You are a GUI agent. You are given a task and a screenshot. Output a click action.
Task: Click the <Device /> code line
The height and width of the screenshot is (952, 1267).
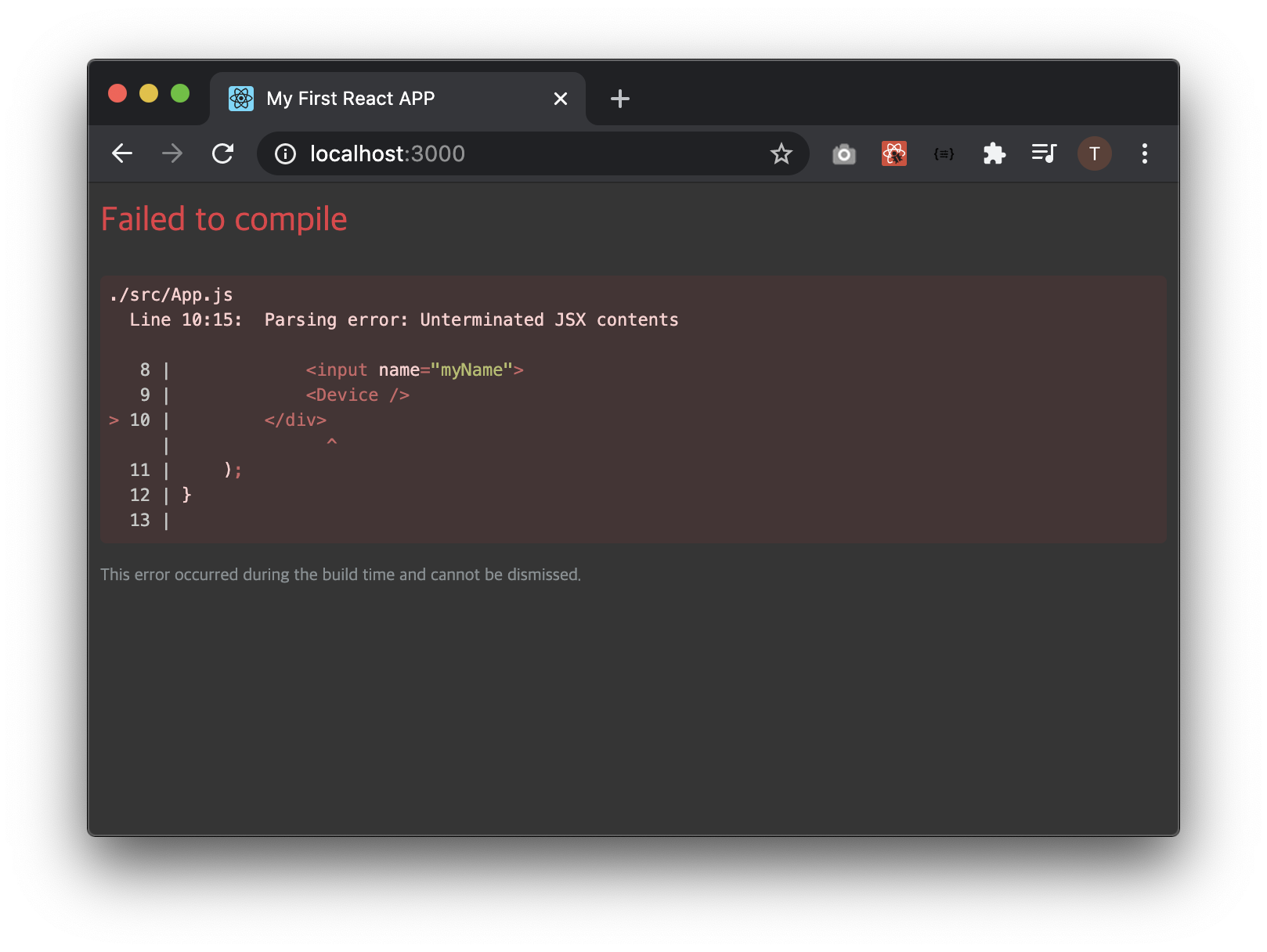(x=358, y=395)
